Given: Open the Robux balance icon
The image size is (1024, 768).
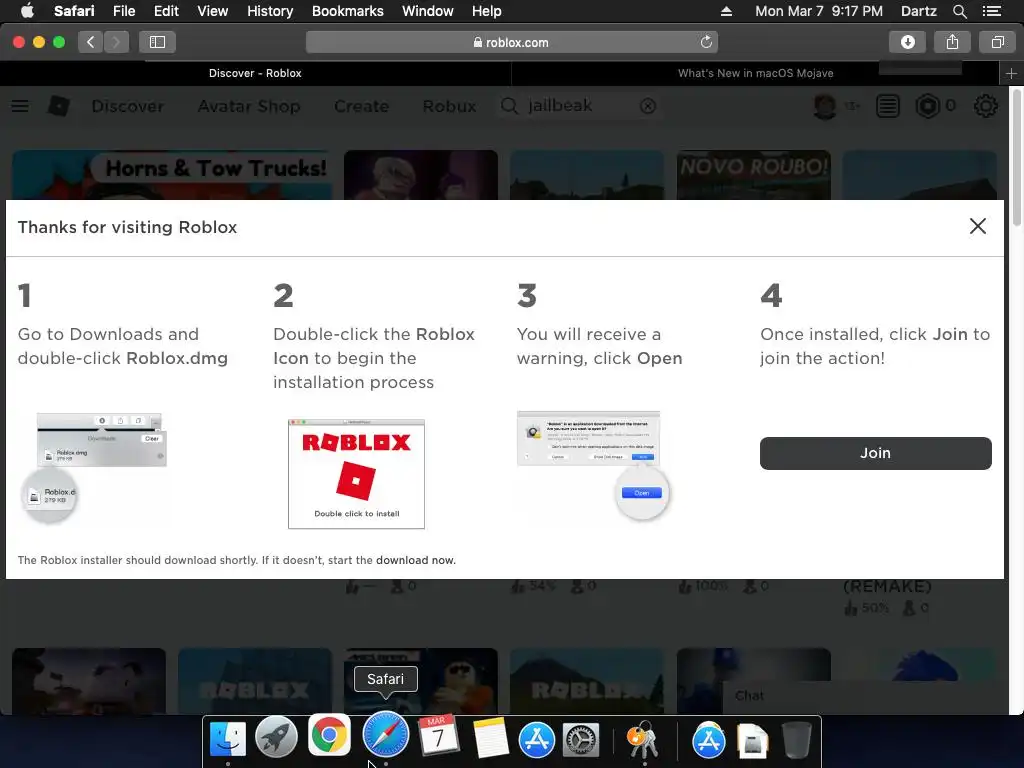Looking at the screenshot, I should tap(927, 106).
